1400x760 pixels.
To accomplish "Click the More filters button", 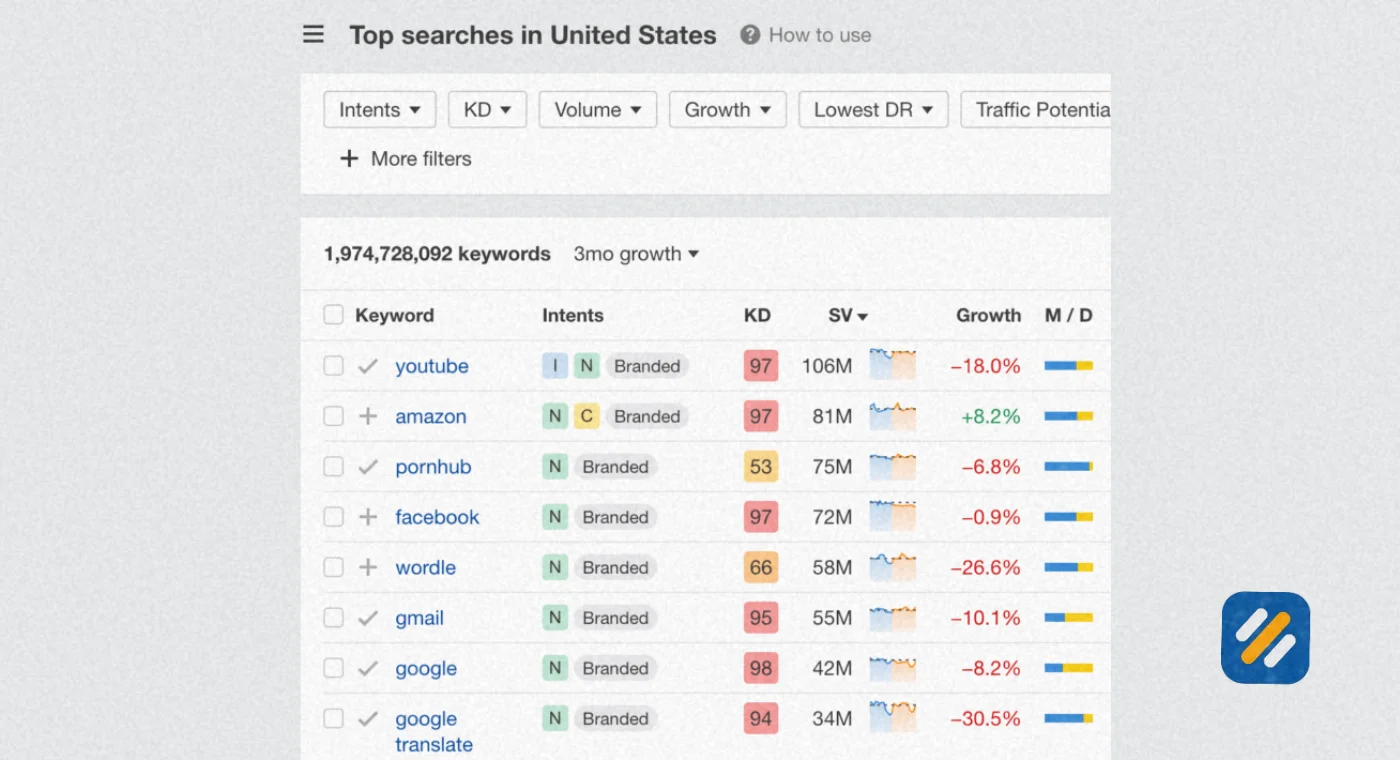I will (x=405, y=159).
